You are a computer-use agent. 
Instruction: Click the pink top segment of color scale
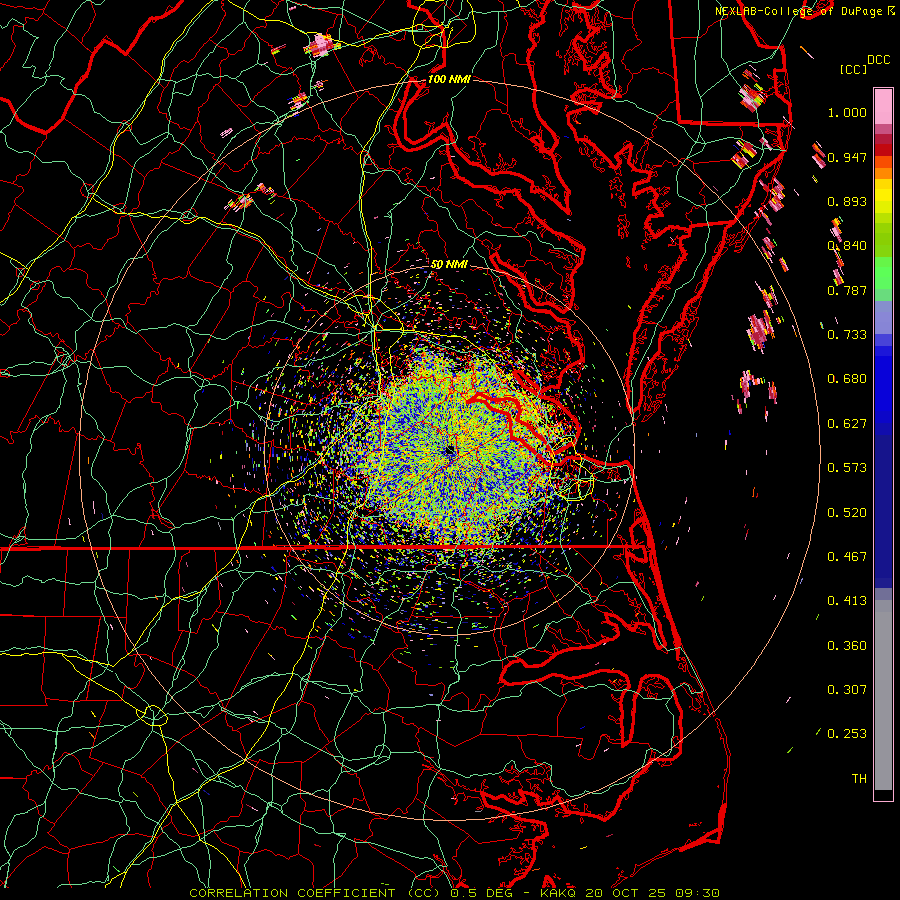point(883,106)
